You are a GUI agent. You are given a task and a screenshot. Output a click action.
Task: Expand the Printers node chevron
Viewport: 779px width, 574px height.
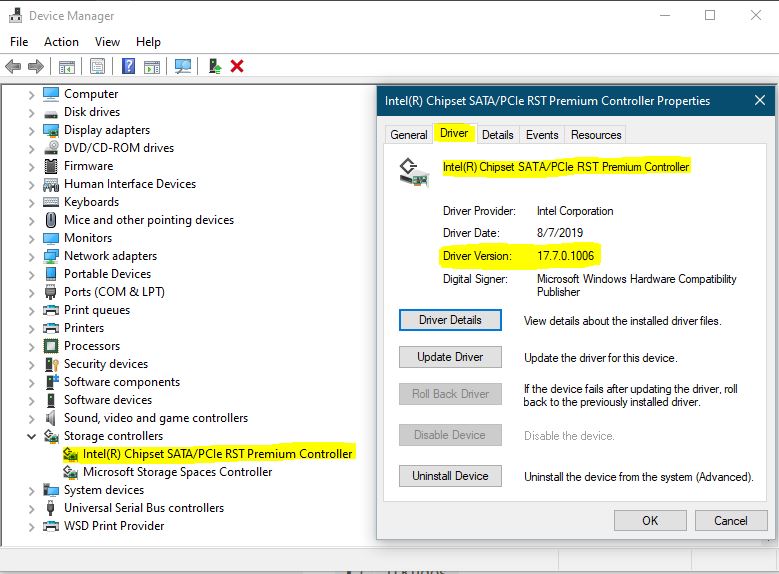pyautogui.click(x=31, y=328)
